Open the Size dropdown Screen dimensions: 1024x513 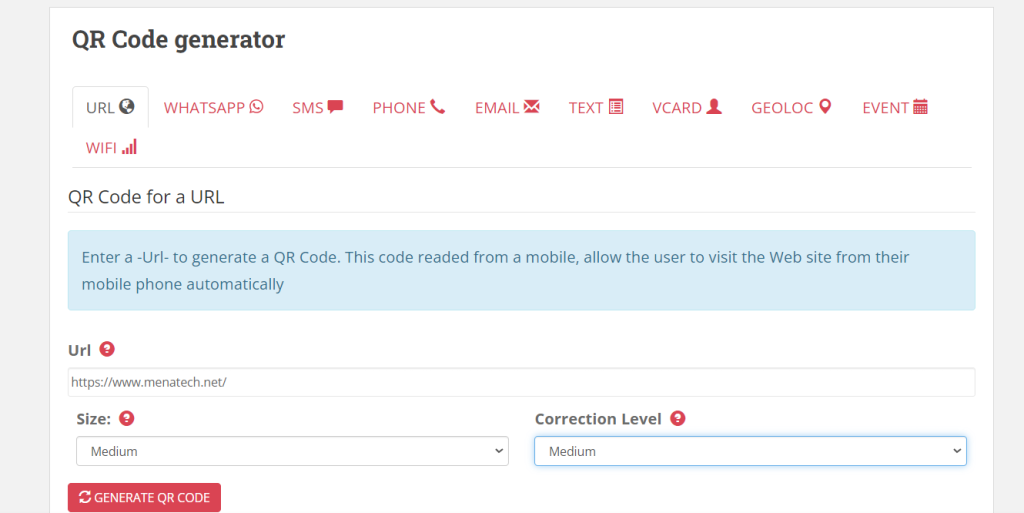point(292,451)
